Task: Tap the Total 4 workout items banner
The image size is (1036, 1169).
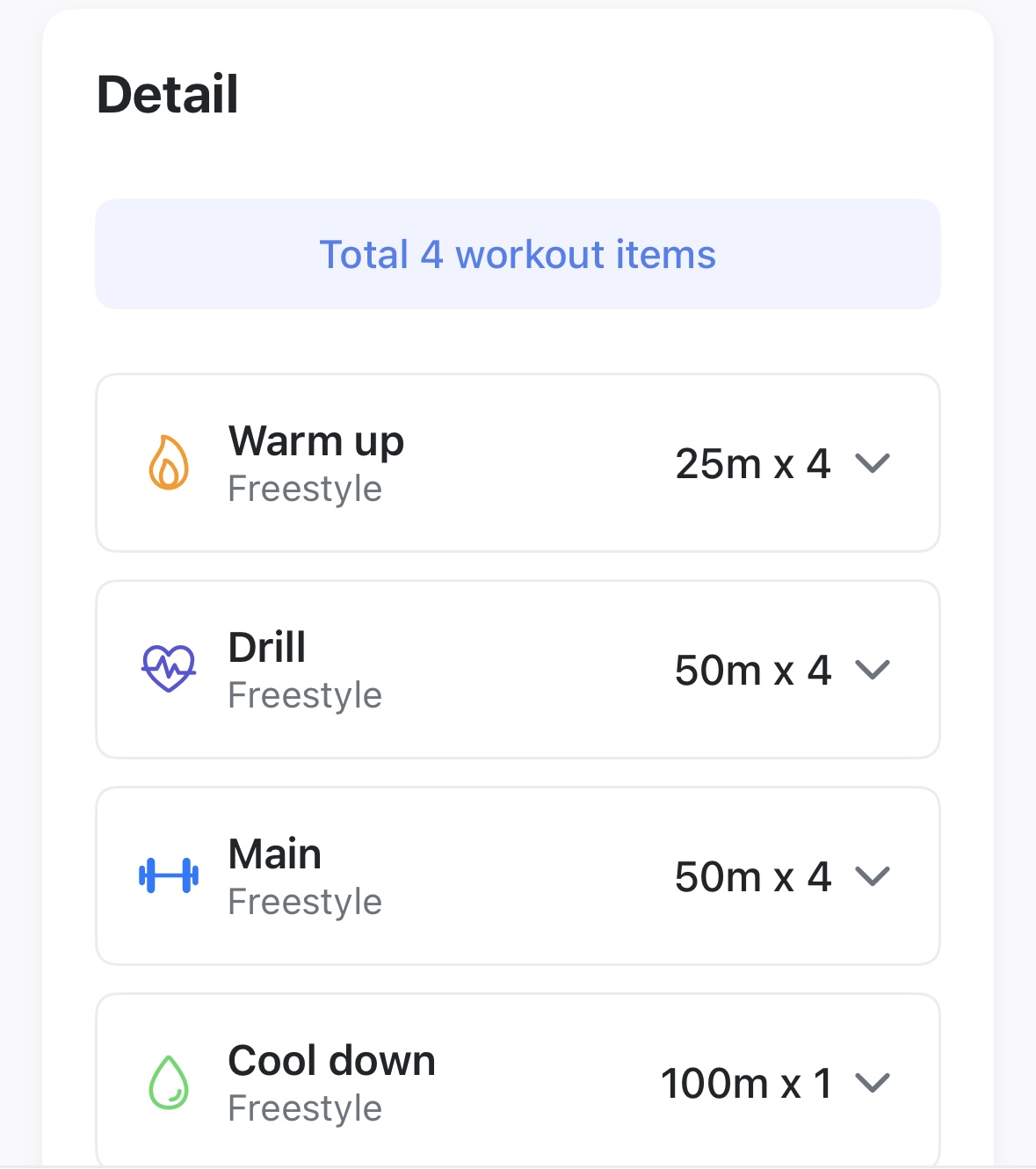Action: tap(518, 254)
